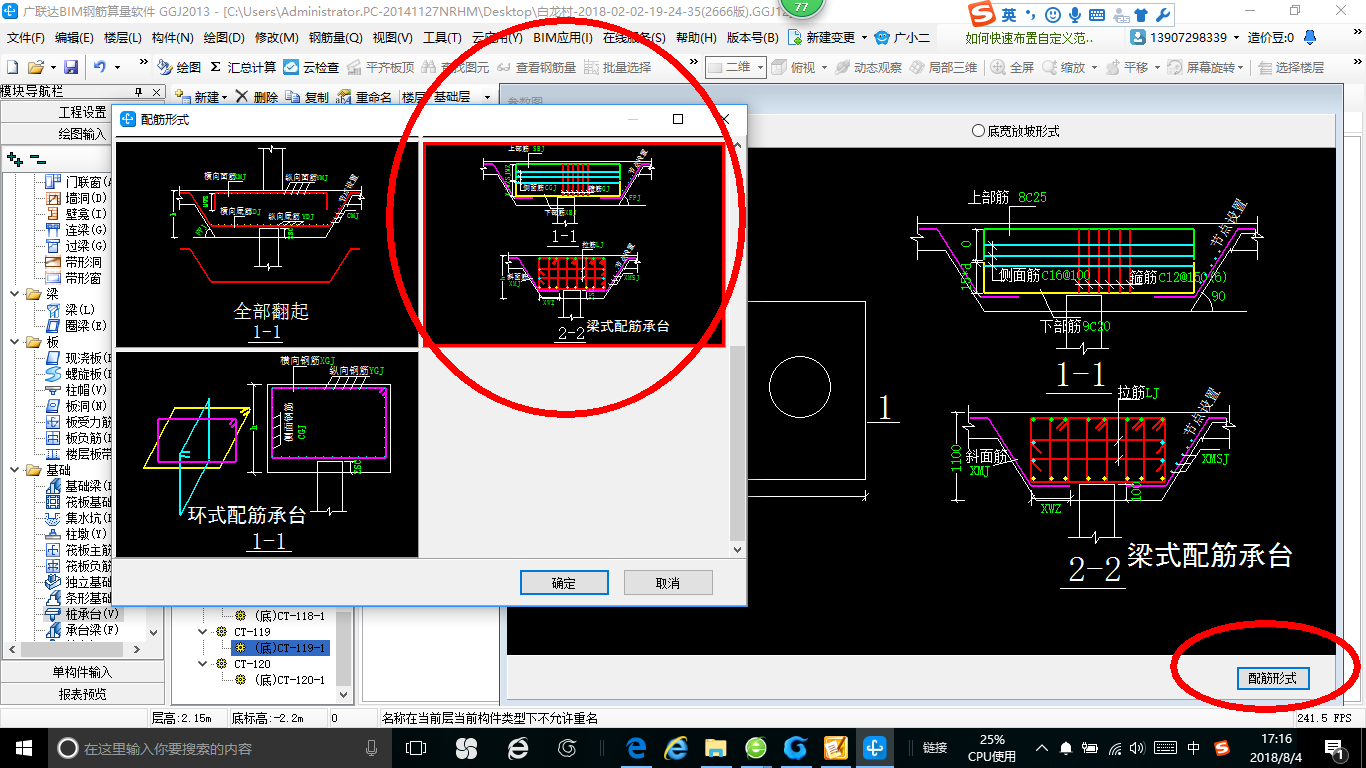Pin the 模块导航栏 panel
This screenshot has height=768, width=1366.
point(138,92)
